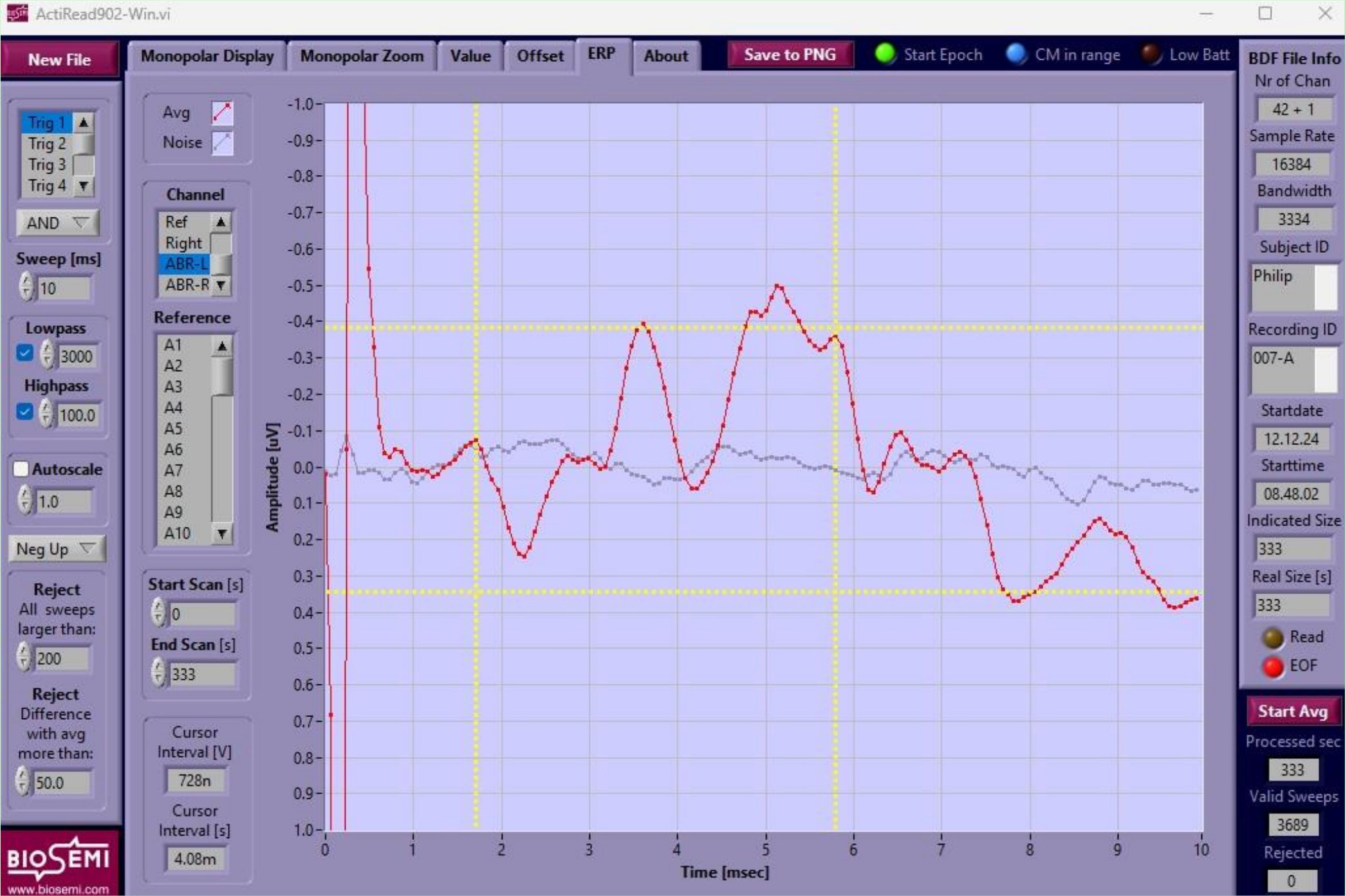Select Trig 3 in trigger list

pos(47,165)
